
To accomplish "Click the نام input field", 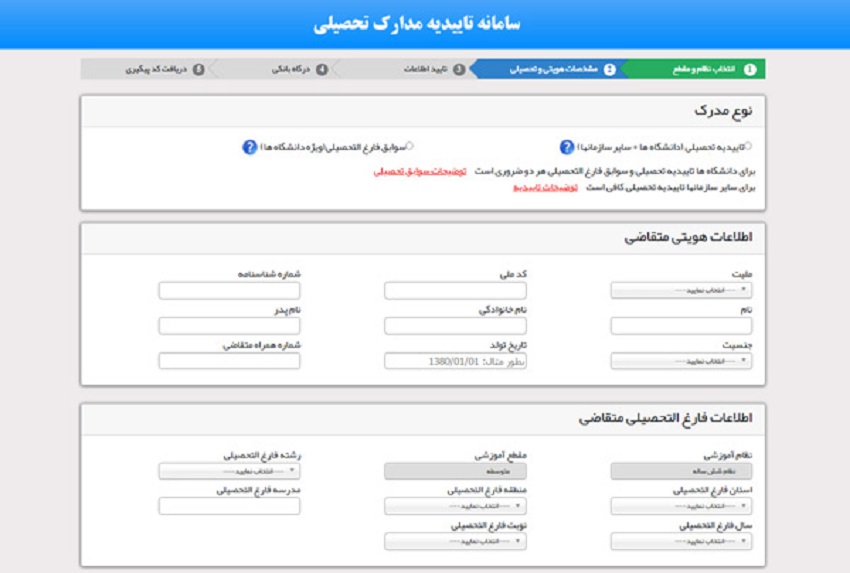I will [681, 326].
